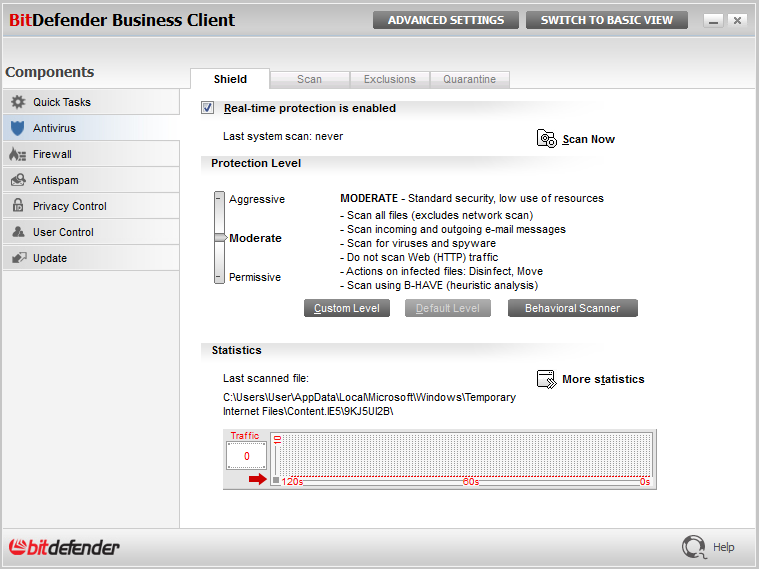The height and width of the screenshot is (569, 759).
Task: Click the Firewall flame-and-bricks icon
Action: [x=17, y=154]
